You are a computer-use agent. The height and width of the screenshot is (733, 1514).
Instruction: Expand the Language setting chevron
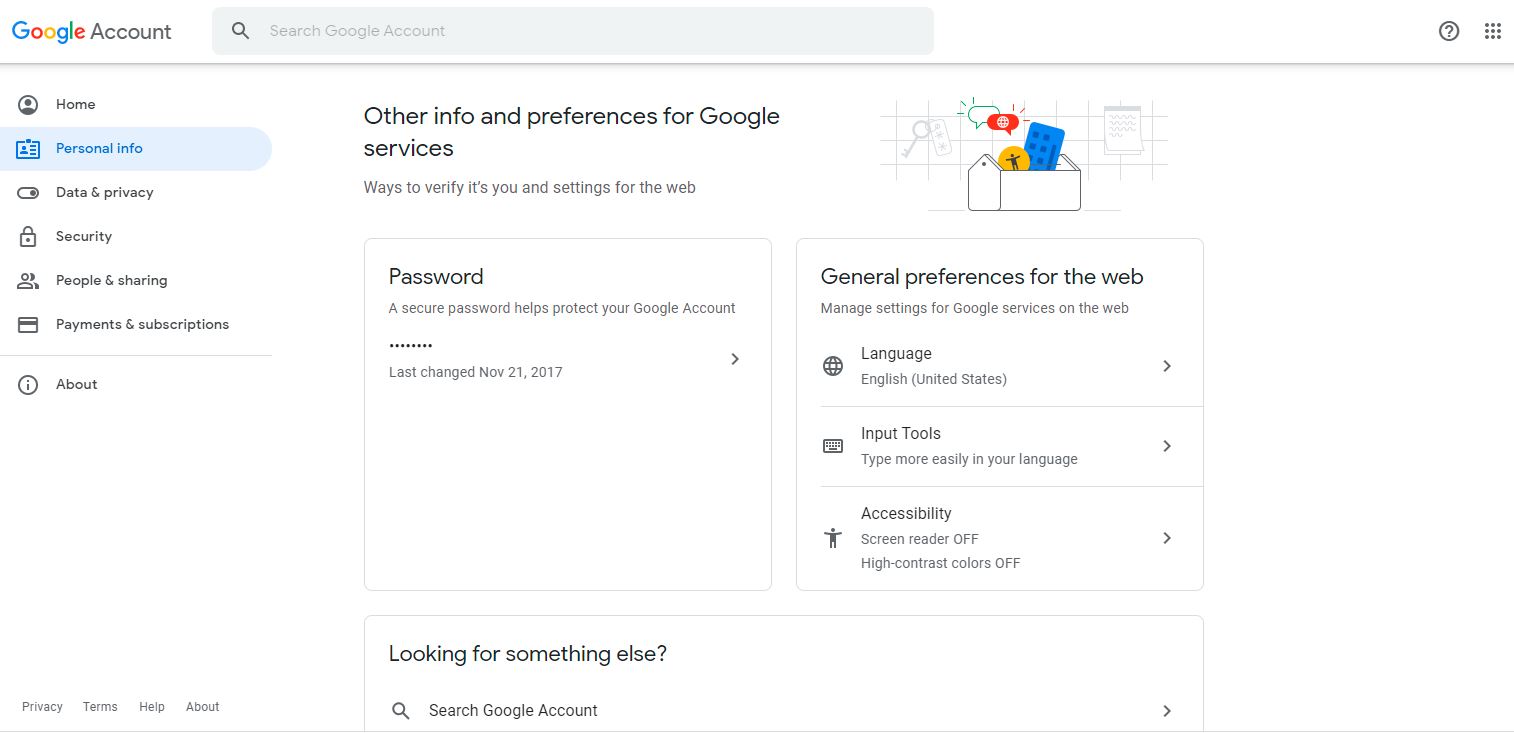click(1167, 366)
